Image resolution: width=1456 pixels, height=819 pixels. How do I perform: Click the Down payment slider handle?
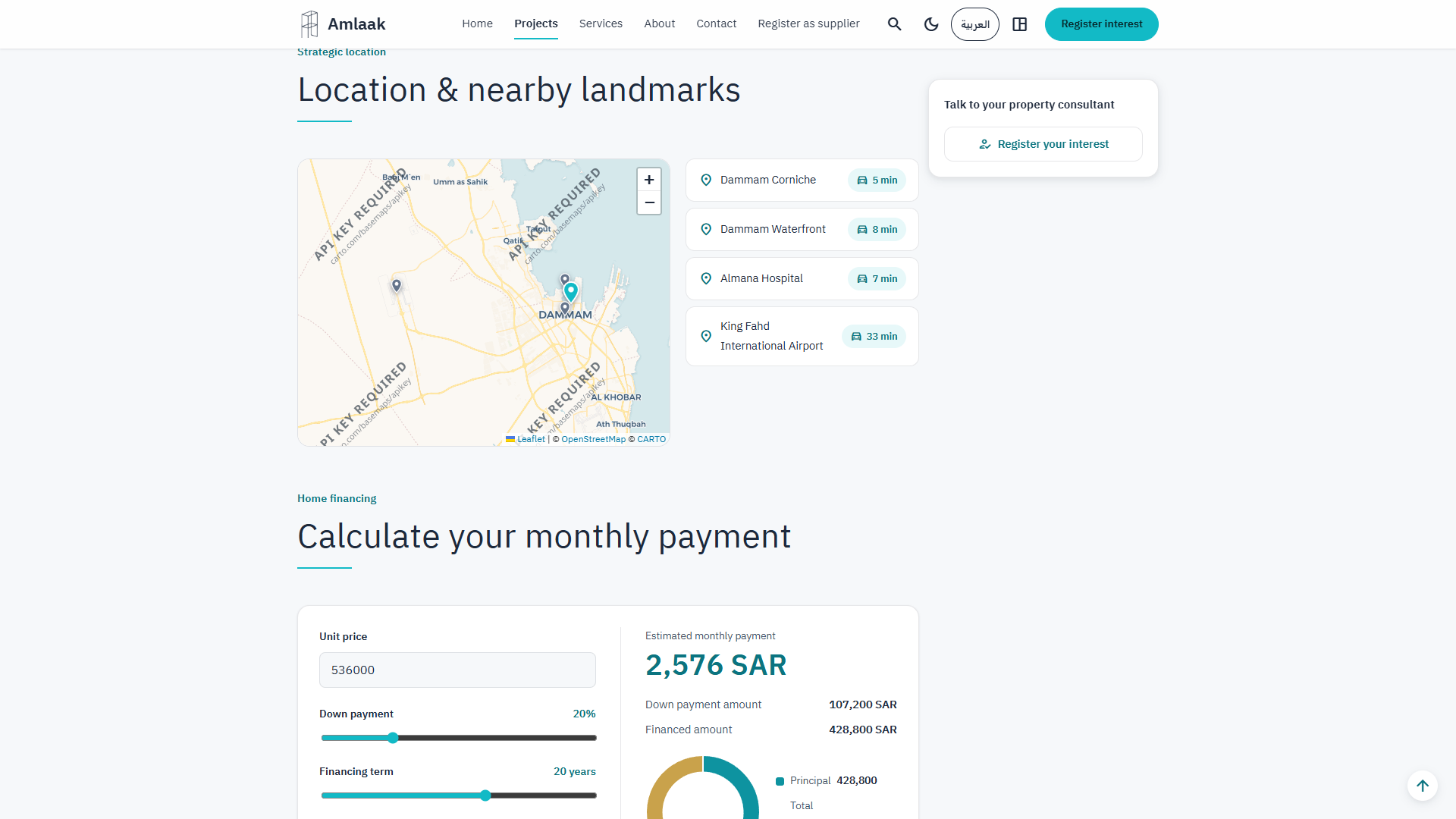coord(393,738)
